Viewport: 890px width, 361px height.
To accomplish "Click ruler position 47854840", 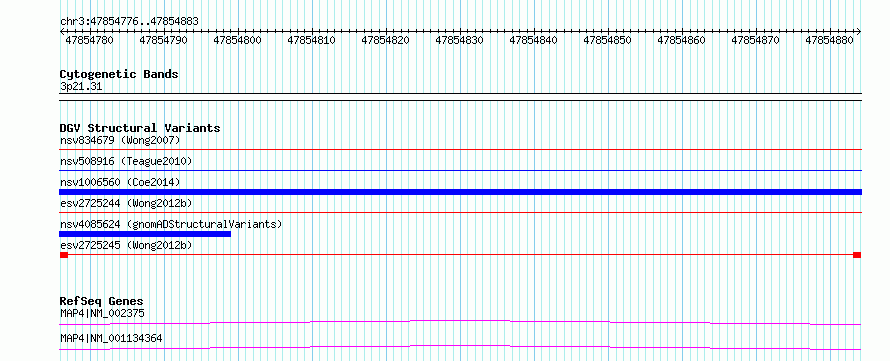I will coord(534,40).
